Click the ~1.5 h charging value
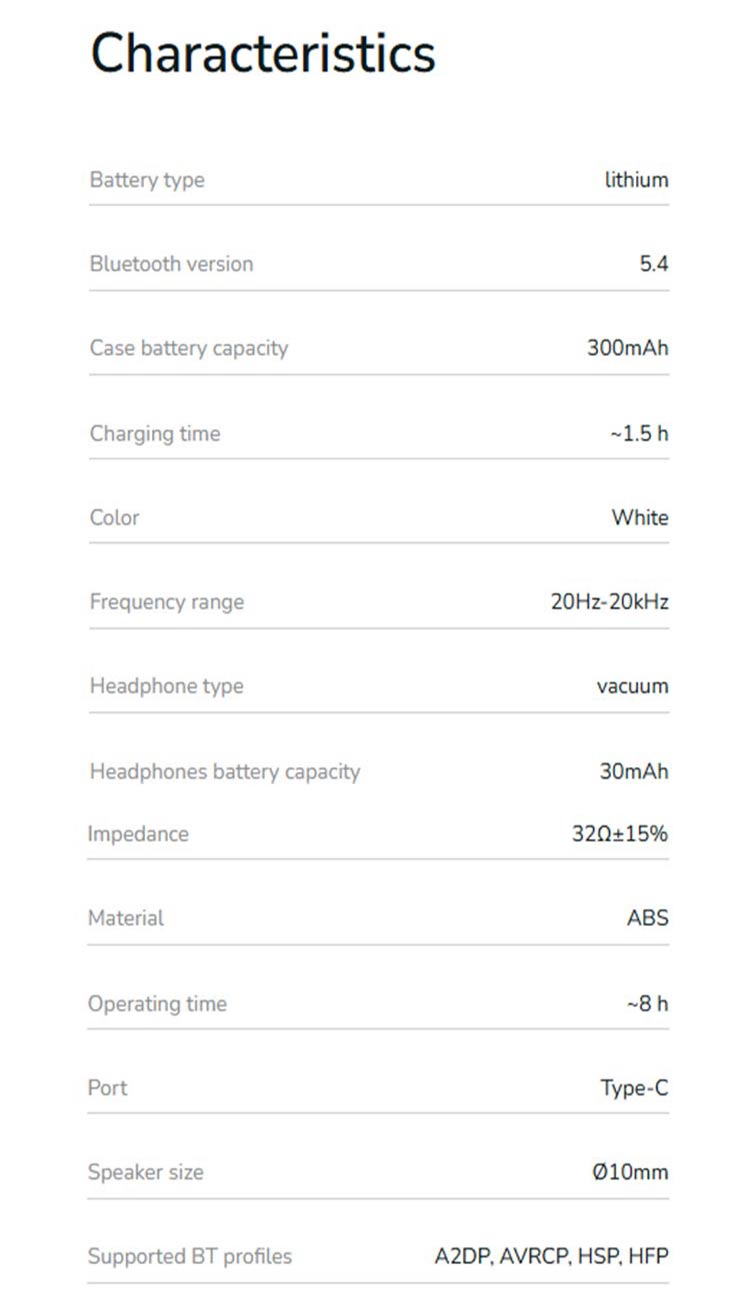The width and height of the screenshot is (750, 1300). 639,433
